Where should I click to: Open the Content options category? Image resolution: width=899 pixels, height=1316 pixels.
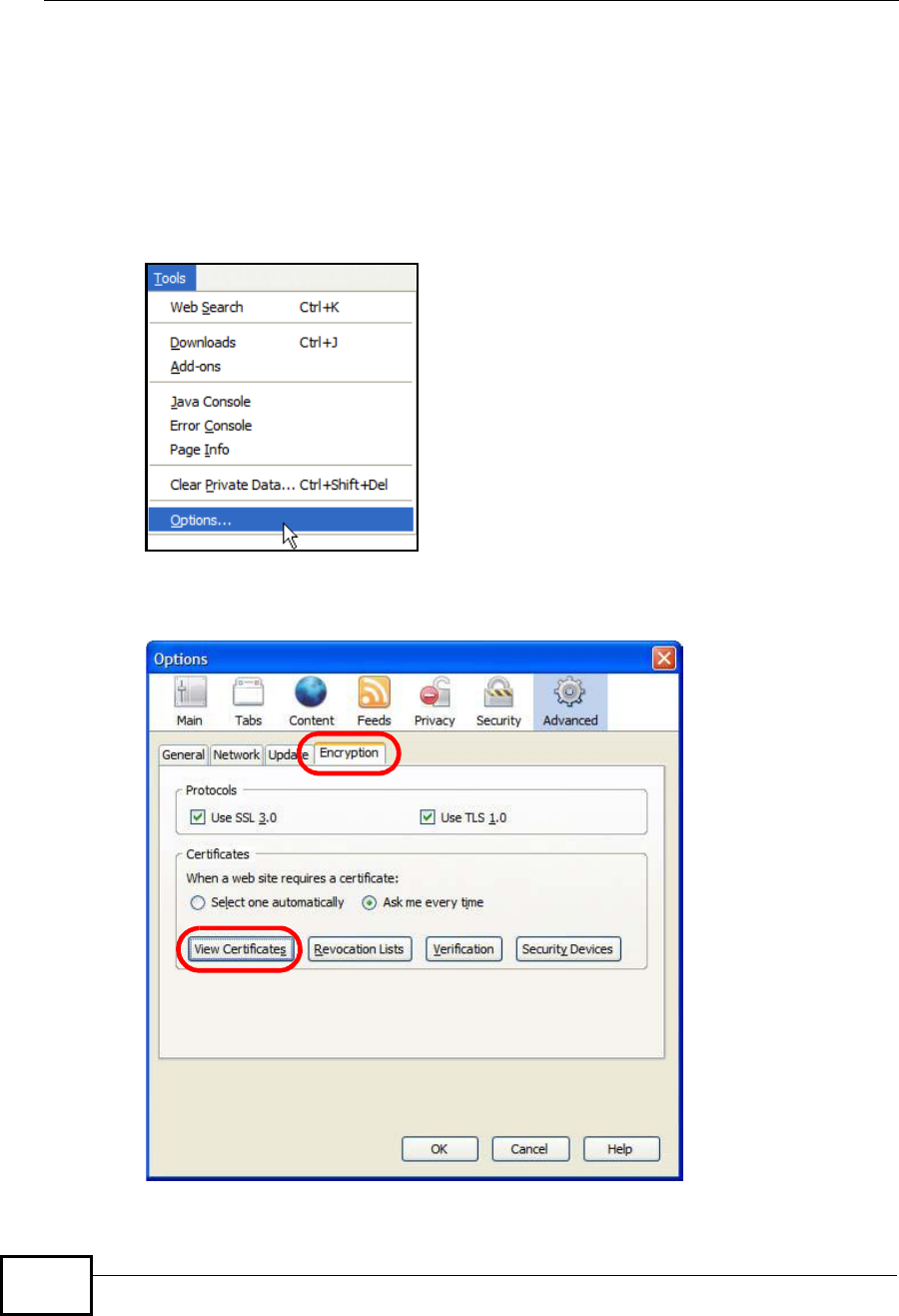click(x=312, y=701)
